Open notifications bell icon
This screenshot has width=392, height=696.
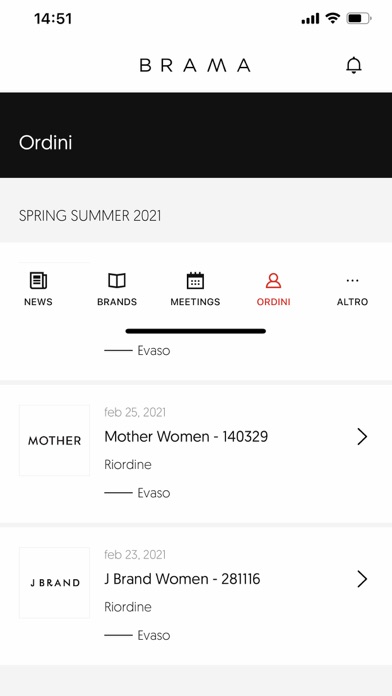[354, 65]
